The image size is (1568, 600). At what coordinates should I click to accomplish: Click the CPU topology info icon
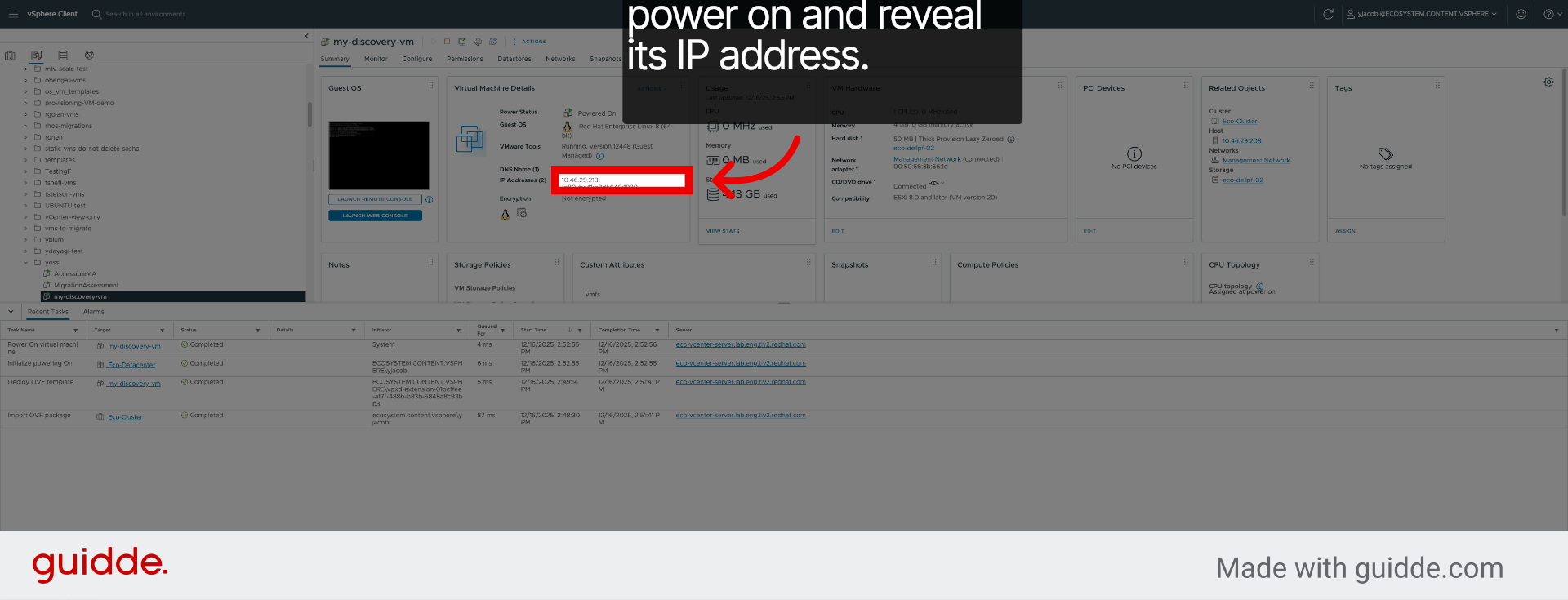tap(1259, 287)
